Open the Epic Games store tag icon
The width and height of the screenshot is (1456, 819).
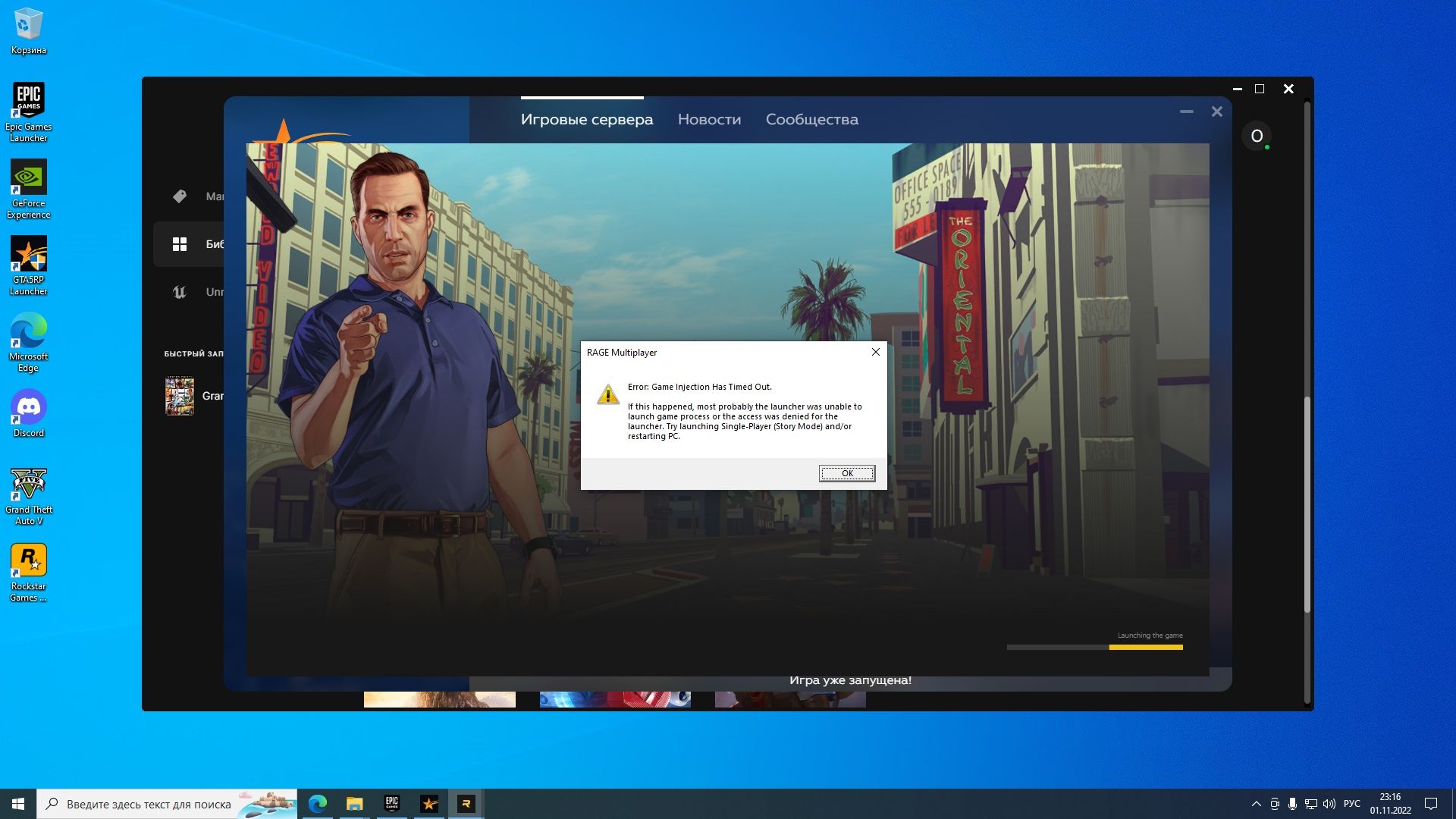pyautogui.click(x=179, y=196)
